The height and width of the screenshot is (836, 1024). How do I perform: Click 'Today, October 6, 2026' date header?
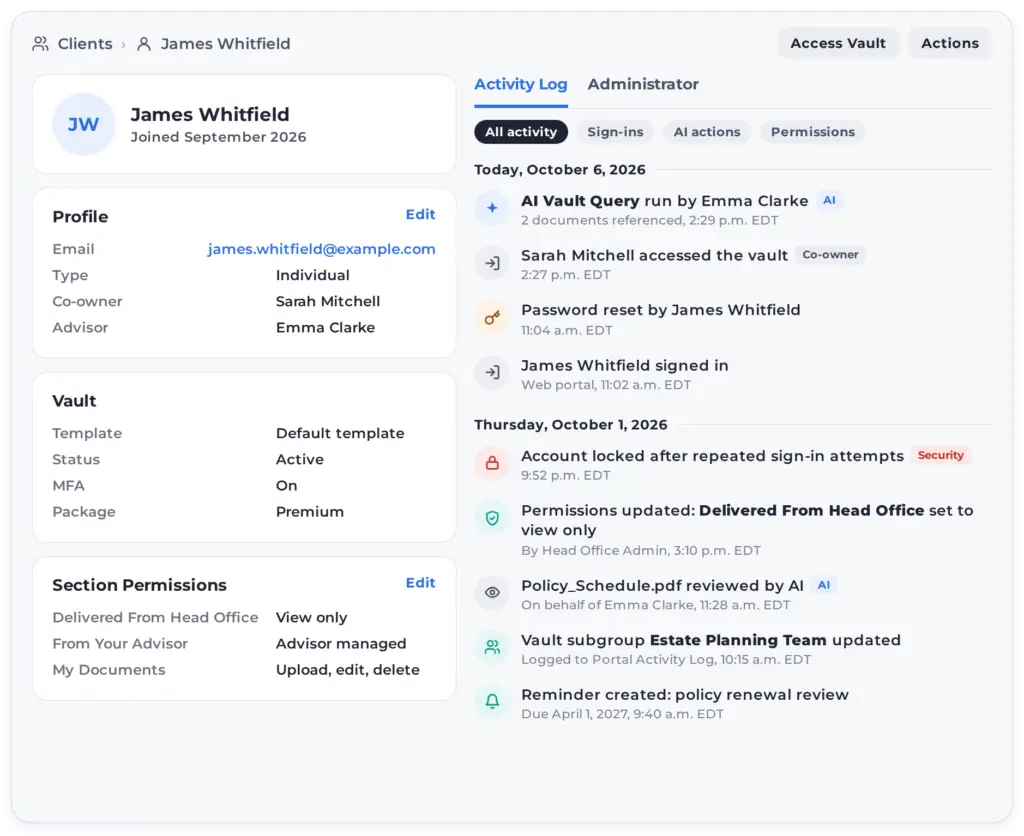pyautogui.click(x=560, y=170)
